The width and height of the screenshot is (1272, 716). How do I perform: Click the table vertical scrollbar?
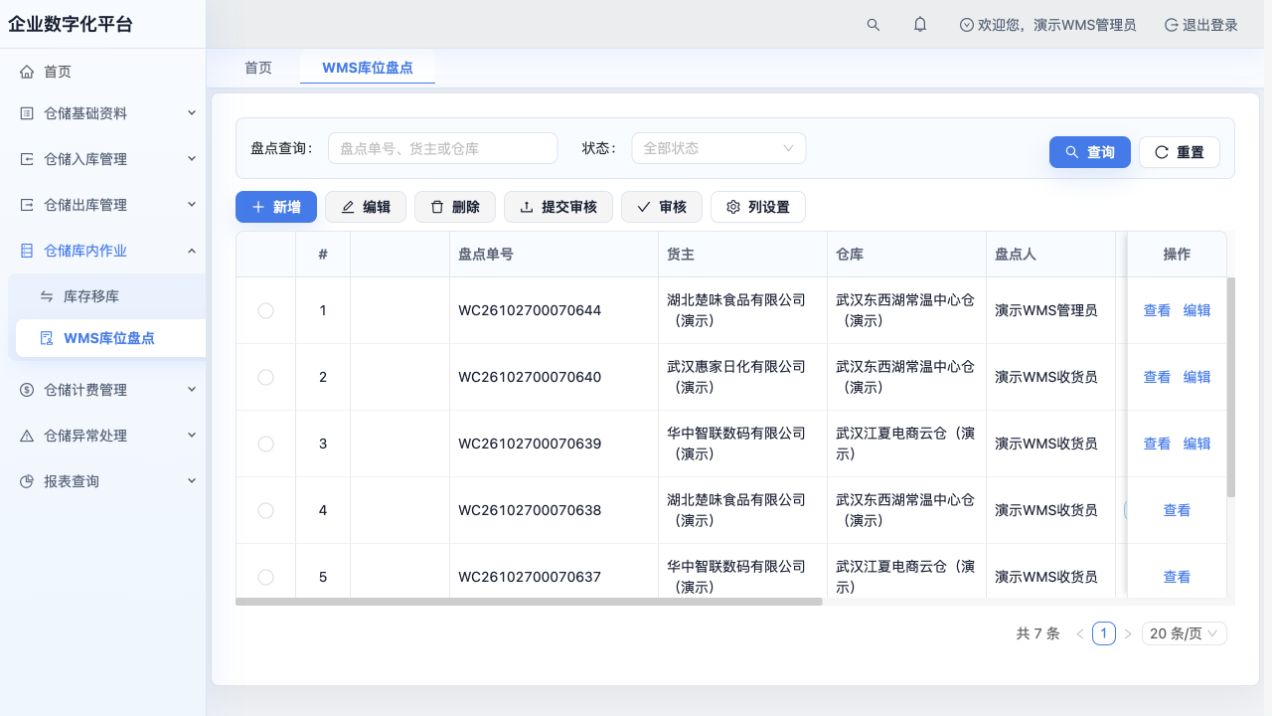[1231, 388]
